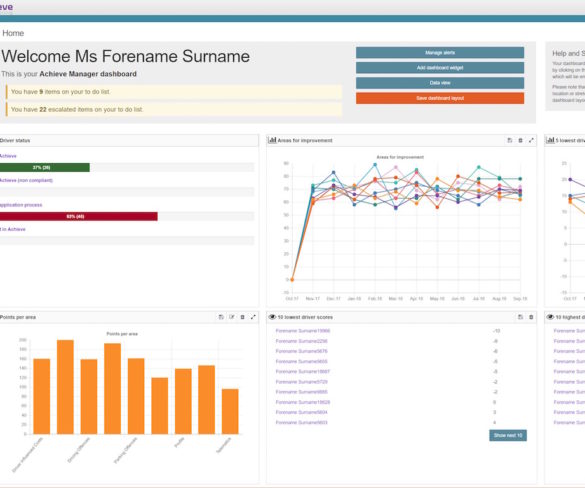Screen dimensions: 585x488
Task: Expand the Areas for improvement widget to fullscreen
Action: click(531, 141)
